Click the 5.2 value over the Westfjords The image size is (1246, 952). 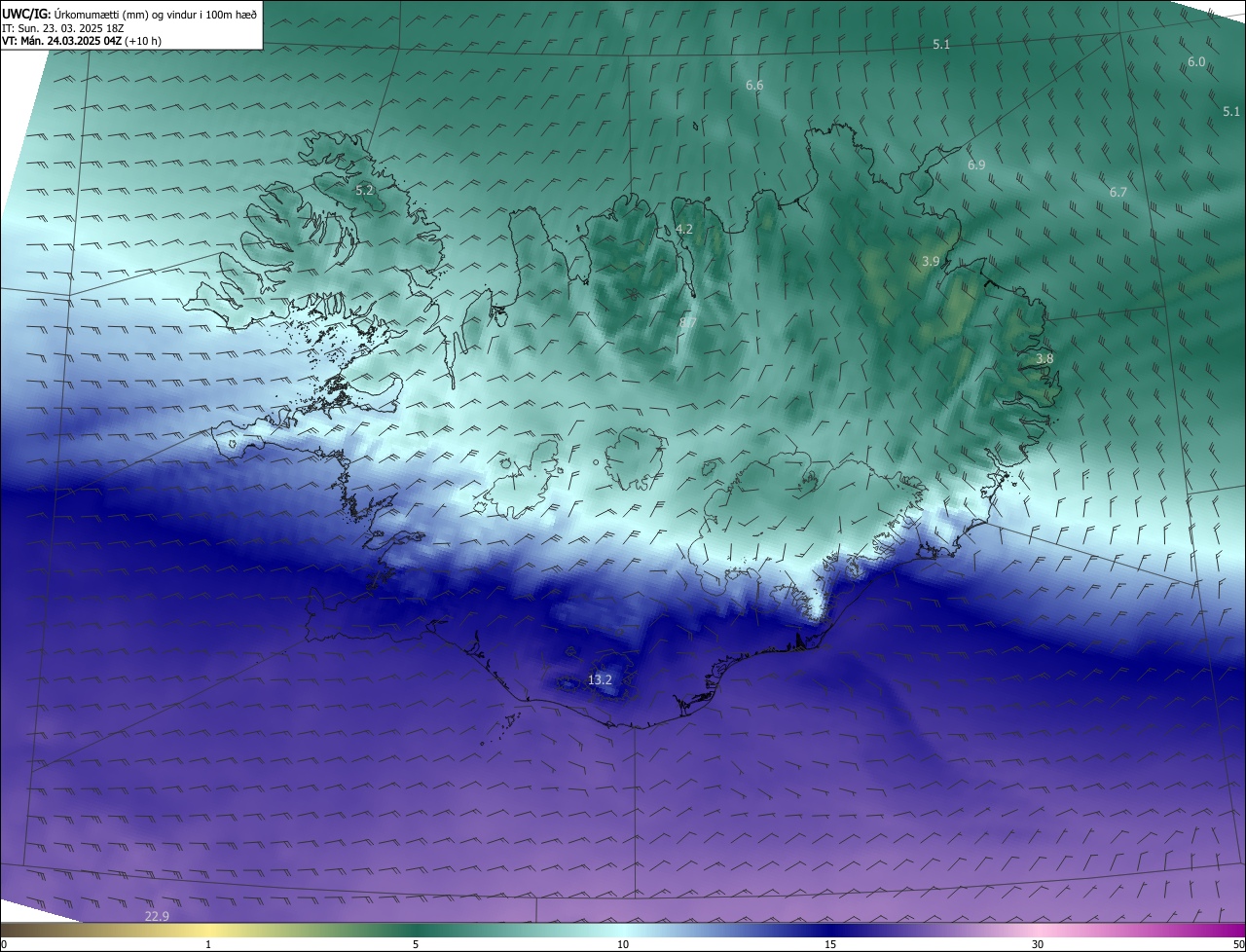coord(365,191)
